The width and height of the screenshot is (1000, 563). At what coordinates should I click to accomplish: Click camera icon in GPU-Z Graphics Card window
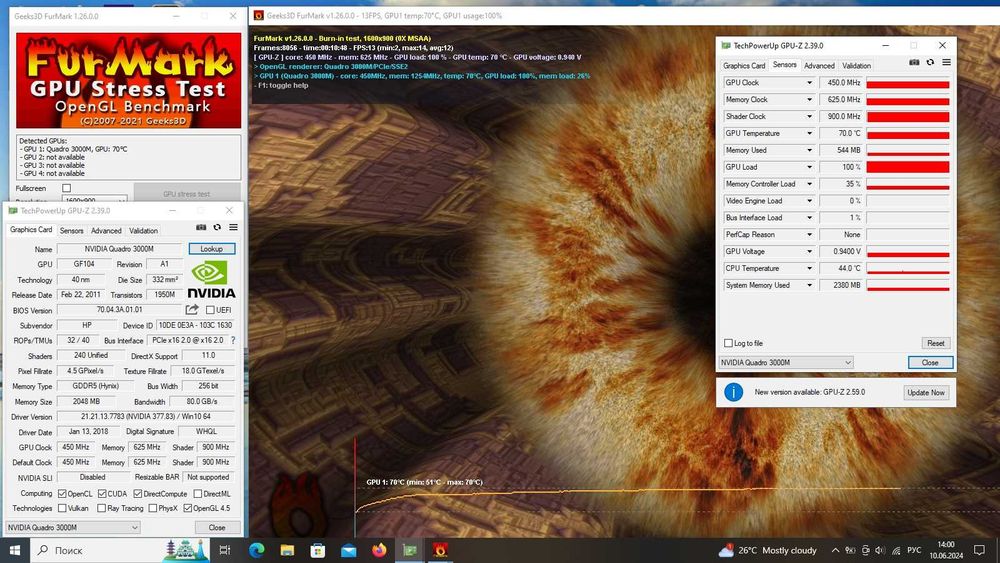pyautogui.click(x=201, y=227)
